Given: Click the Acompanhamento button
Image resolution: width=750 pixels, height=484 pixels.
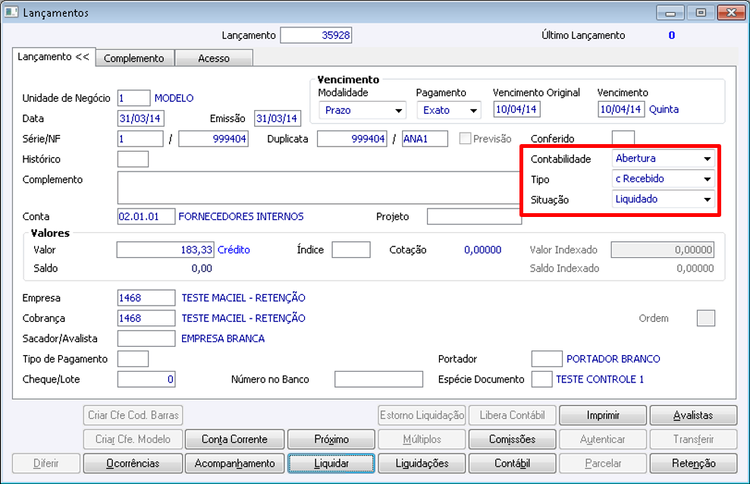Looking at the screenshot, I should 234,463.
